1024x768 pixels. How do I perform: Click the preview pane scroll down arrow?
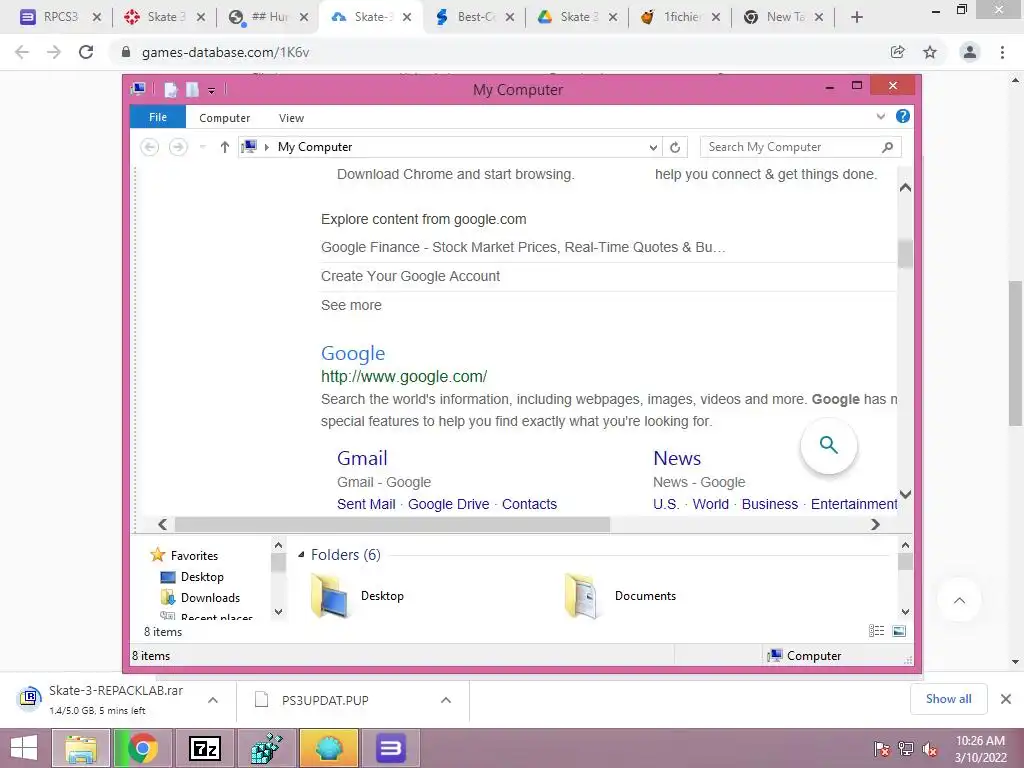[905, 494]
